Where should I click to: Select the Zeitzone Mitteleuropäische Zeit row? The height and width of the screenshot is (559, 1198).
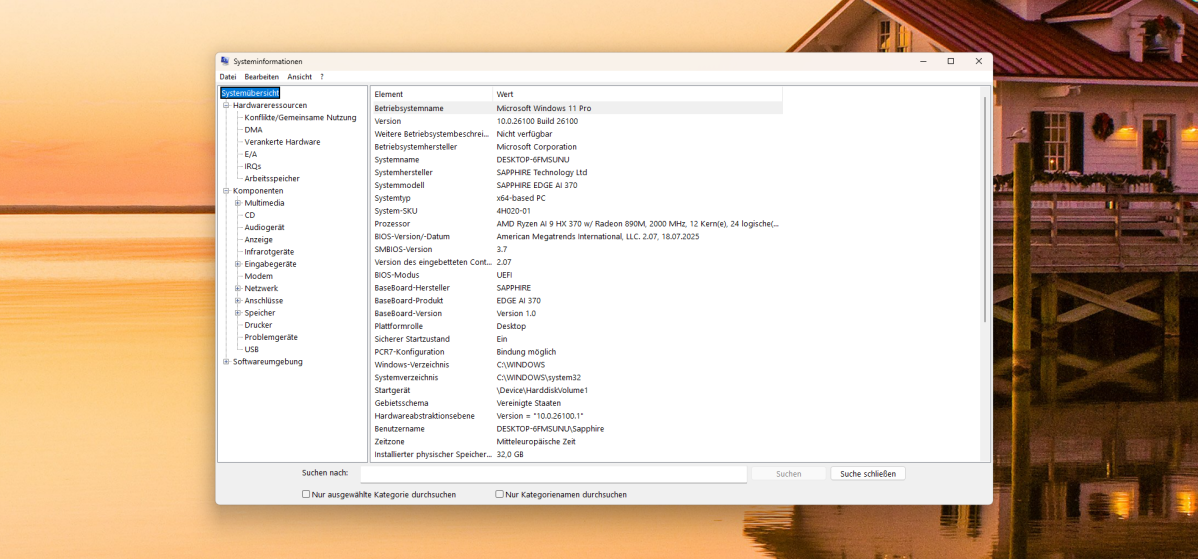pos(577,441)
